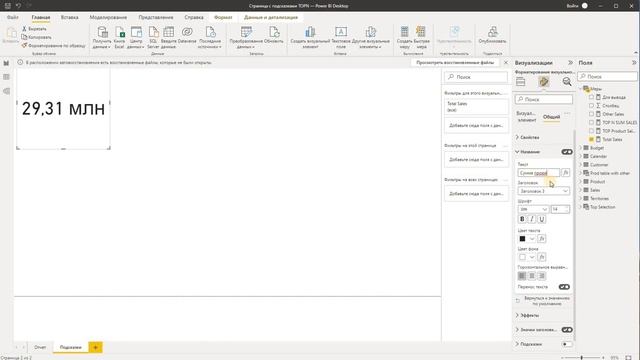Toggle bold for the title font

pos(522,219)
